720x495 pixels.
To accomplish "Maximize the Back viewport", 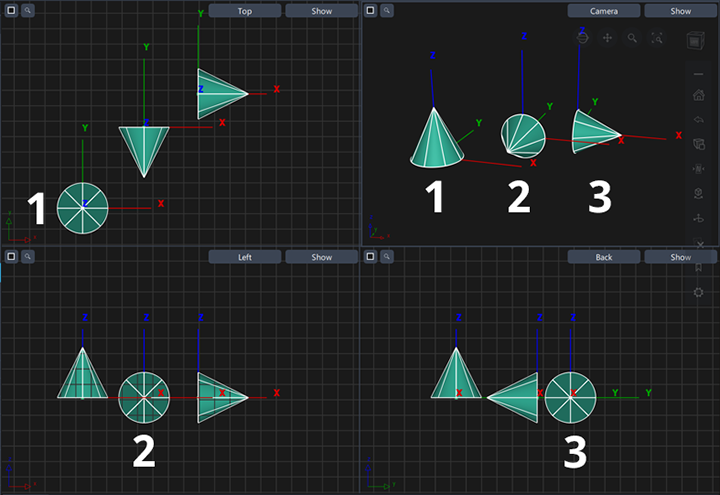I will coord(371,256).
